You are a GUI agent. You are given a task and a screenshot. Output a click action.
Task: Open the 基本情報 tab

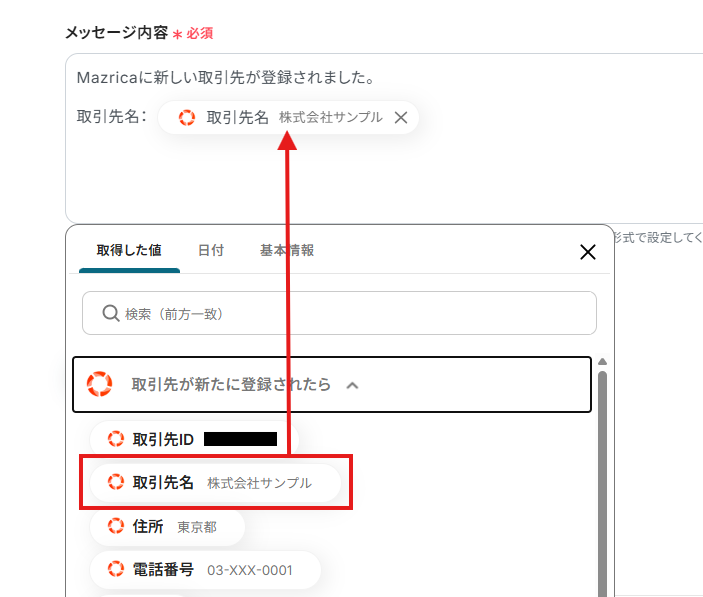click(287, 250)
